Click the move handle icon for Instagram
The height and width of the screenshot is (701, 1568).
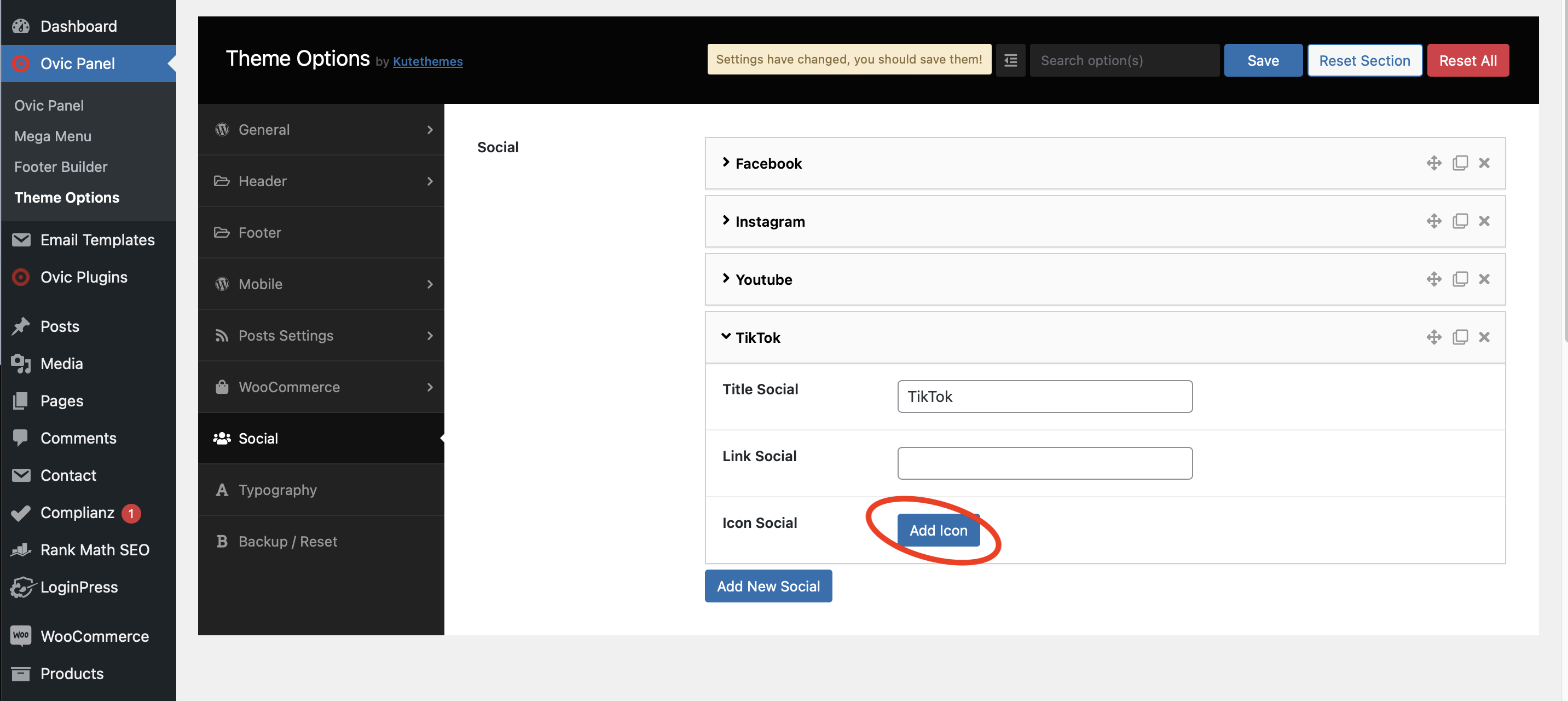click(1433, 221)
